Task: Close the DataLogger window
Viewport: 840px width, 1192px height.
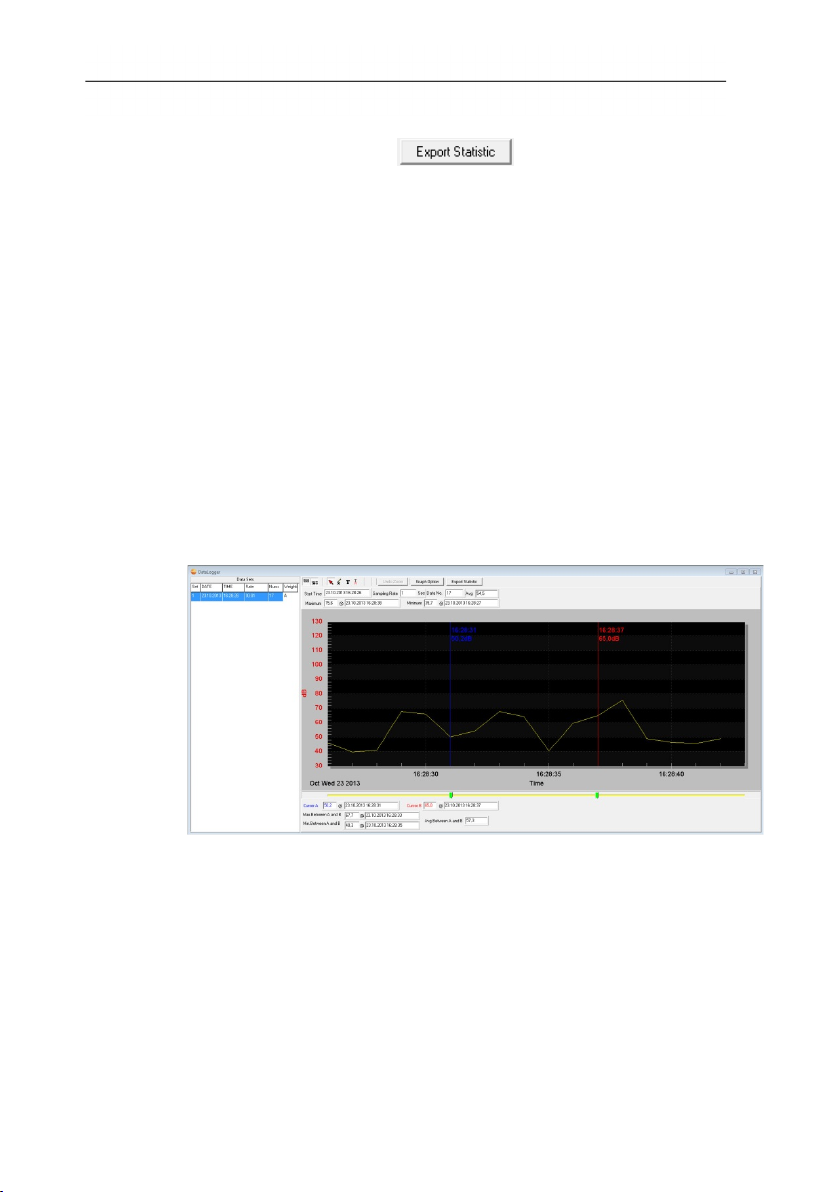Action: [x=755, y=571]
